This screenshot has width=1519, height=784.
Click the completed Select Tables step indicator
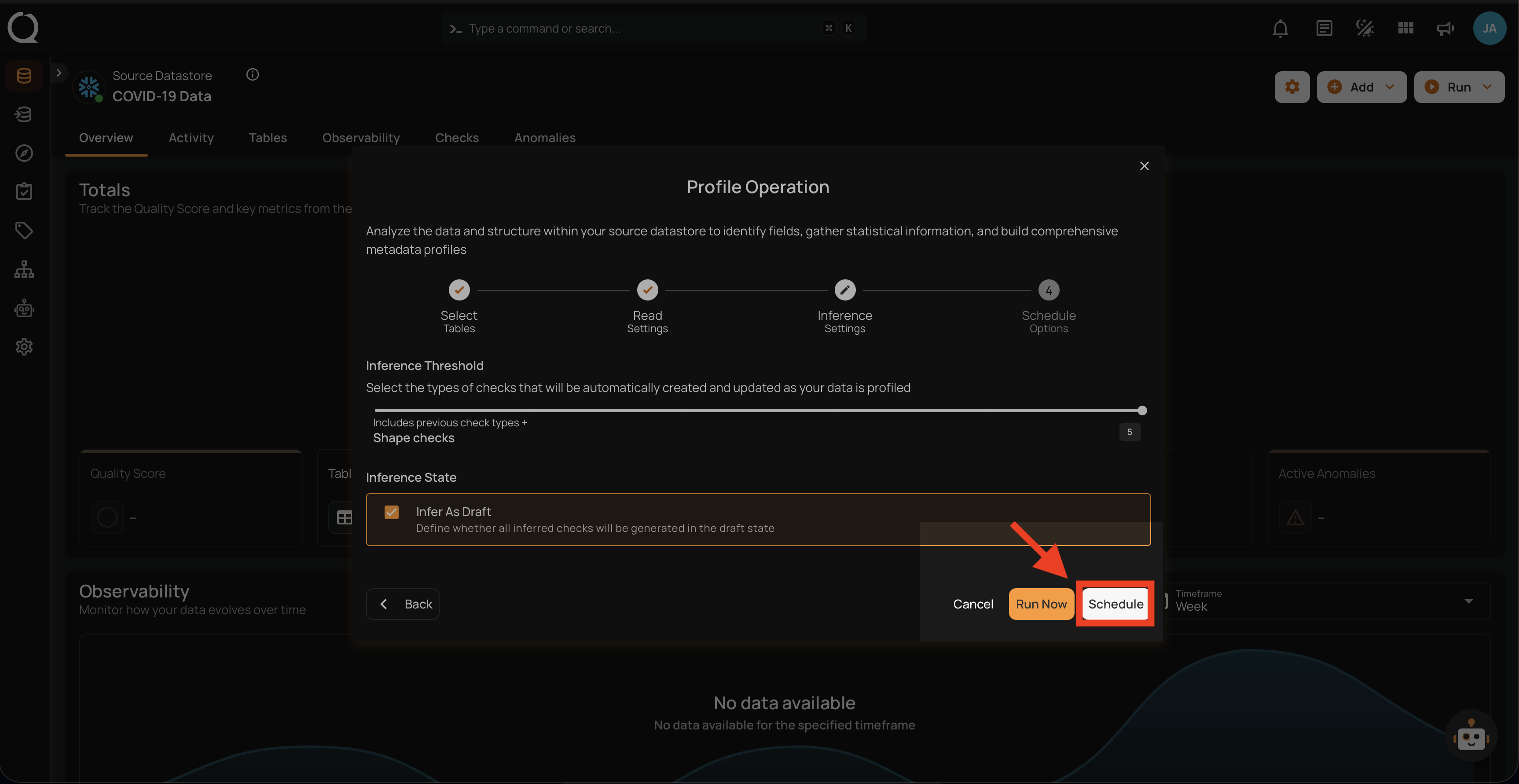tap(459, 289)
